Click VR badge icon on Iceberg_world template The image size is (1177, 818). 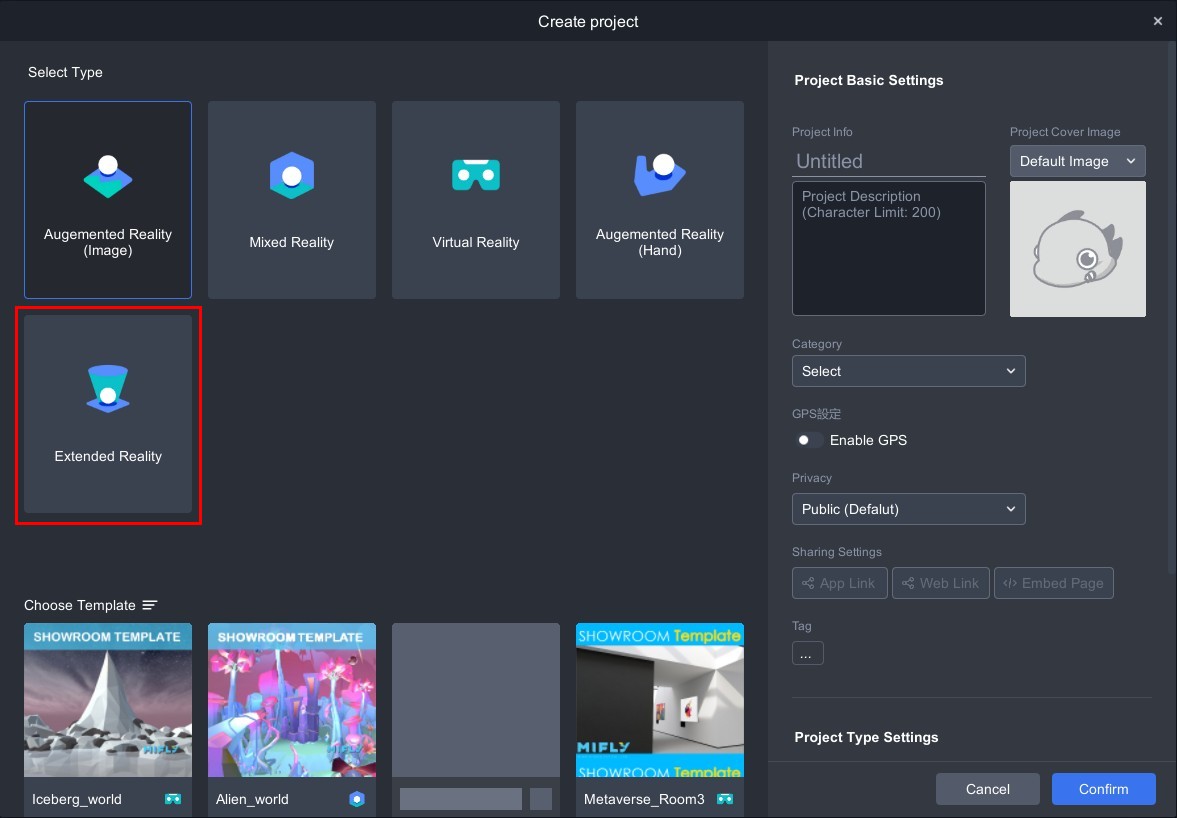[173, 799]
